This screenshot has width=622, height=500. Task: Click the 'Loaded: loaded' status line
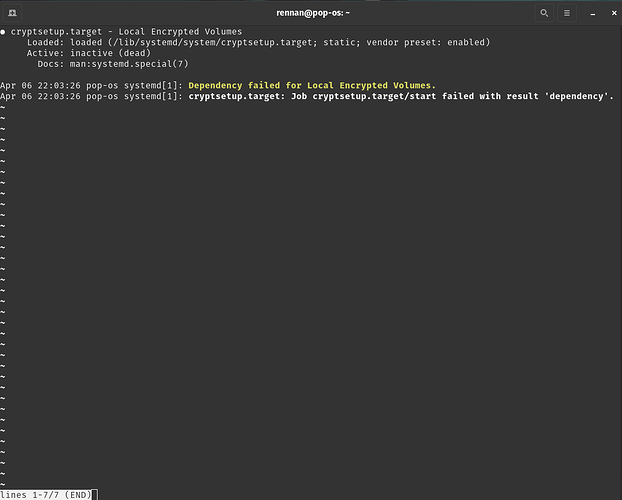(258, 42)
